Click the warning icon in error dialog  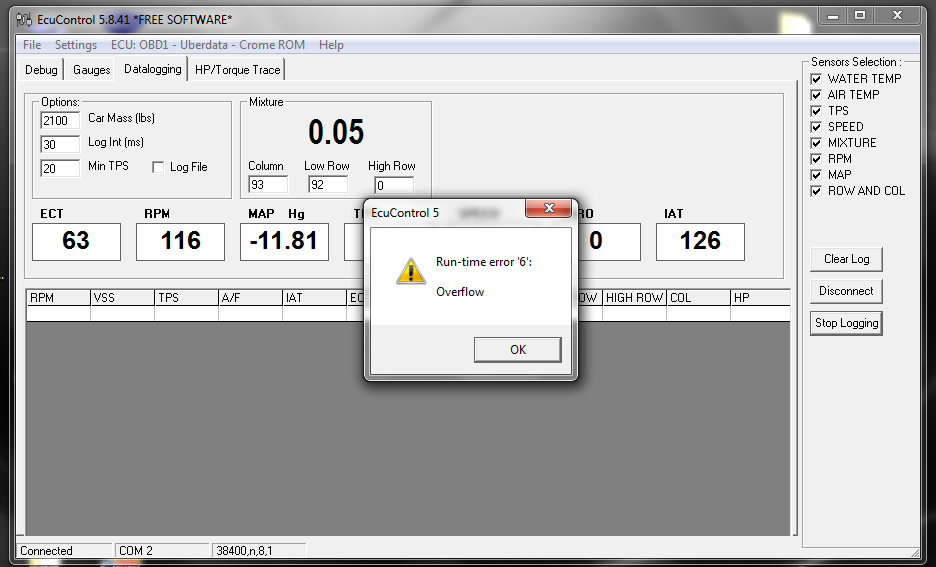pos(408,271)
